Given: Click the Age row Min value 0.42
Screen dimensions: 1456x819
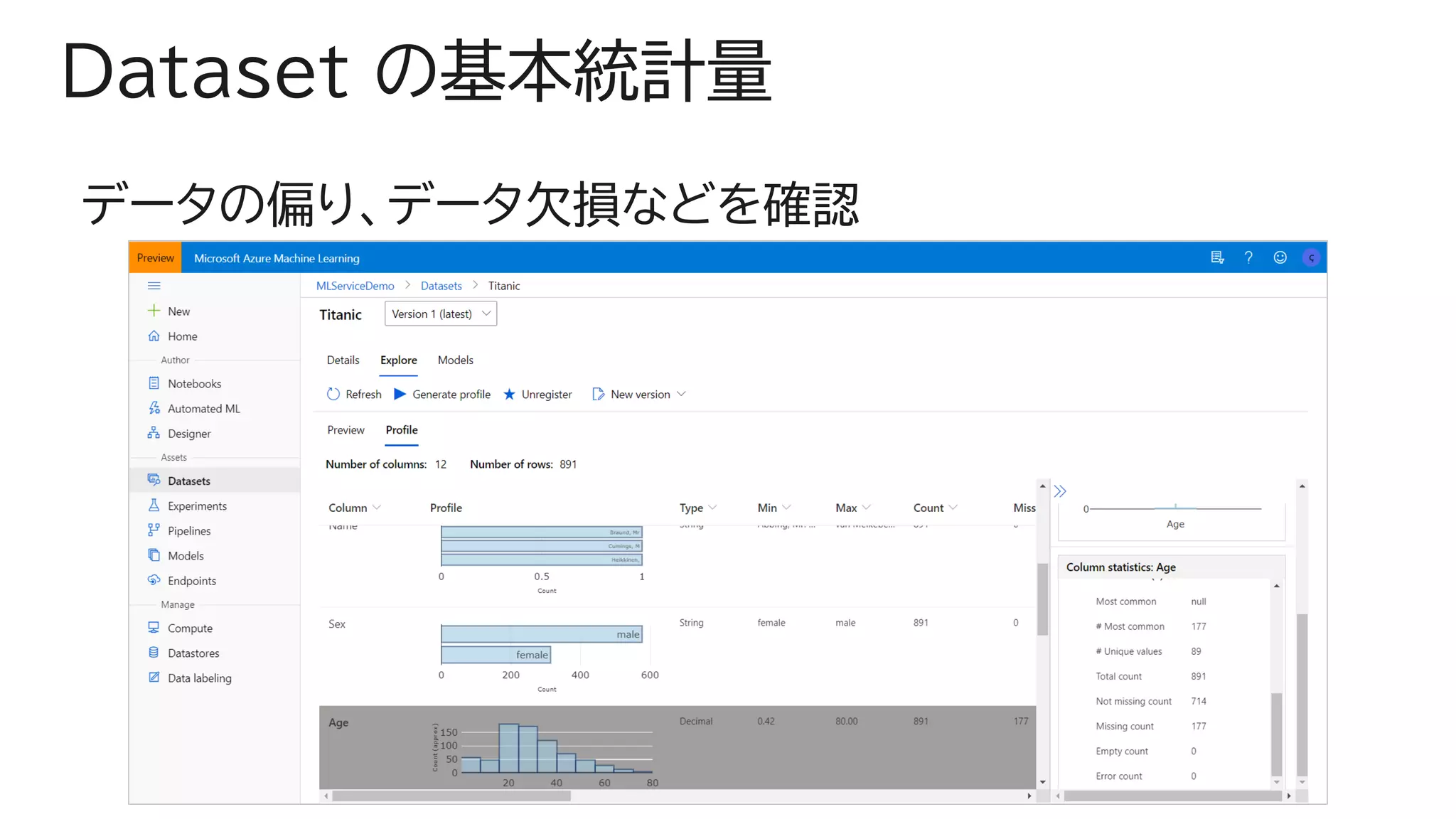Looking at the screenshot, I should [x=766, y=721].
